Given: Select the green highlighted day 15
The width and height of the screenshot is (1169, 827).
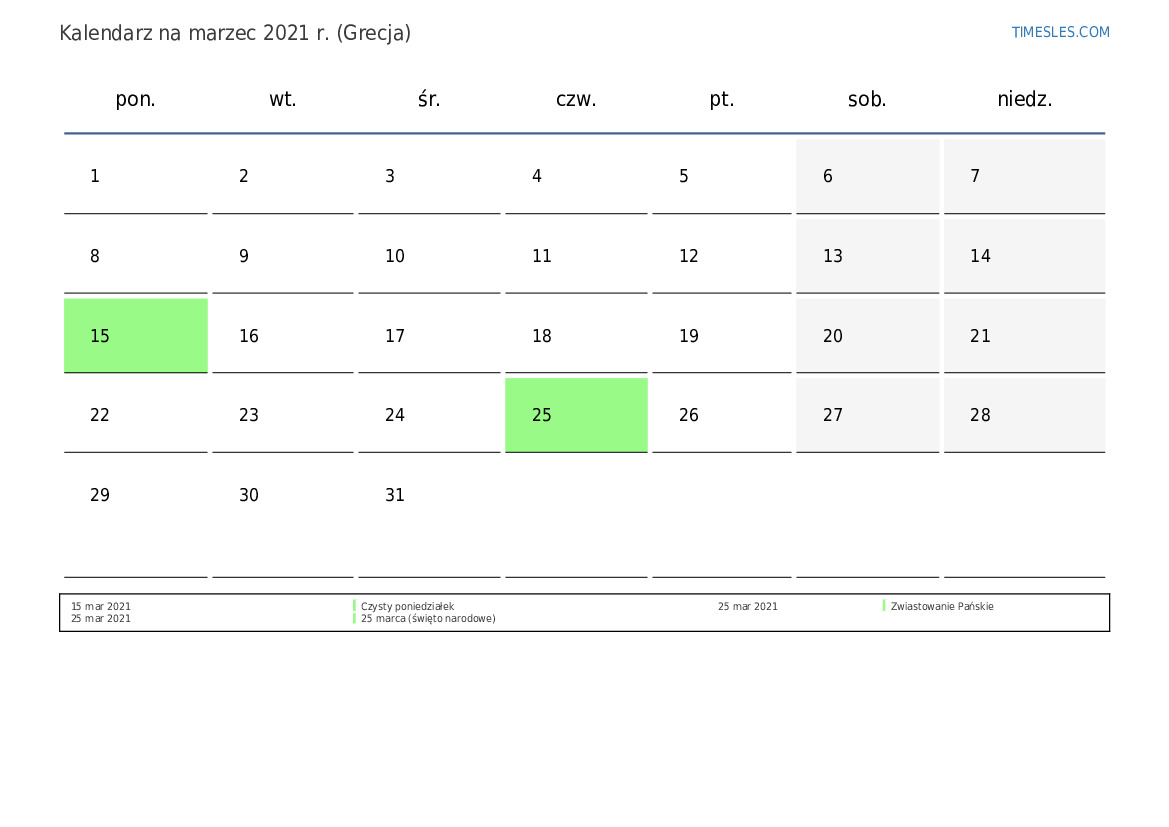Looking at the screenshot, I should point(136,336).
